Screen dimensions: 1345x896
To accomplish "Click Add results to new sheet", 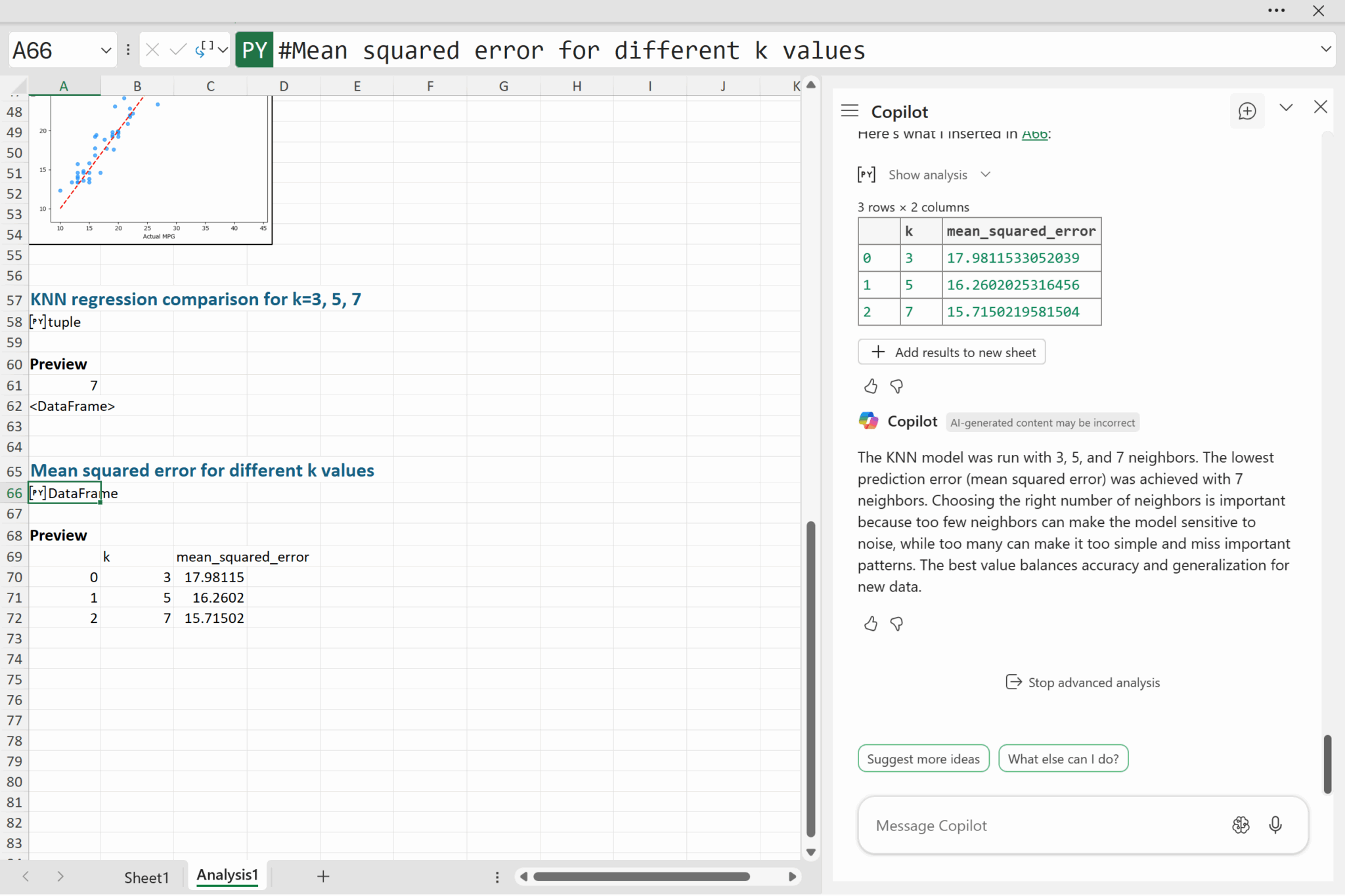I will (x=951, y=352).
